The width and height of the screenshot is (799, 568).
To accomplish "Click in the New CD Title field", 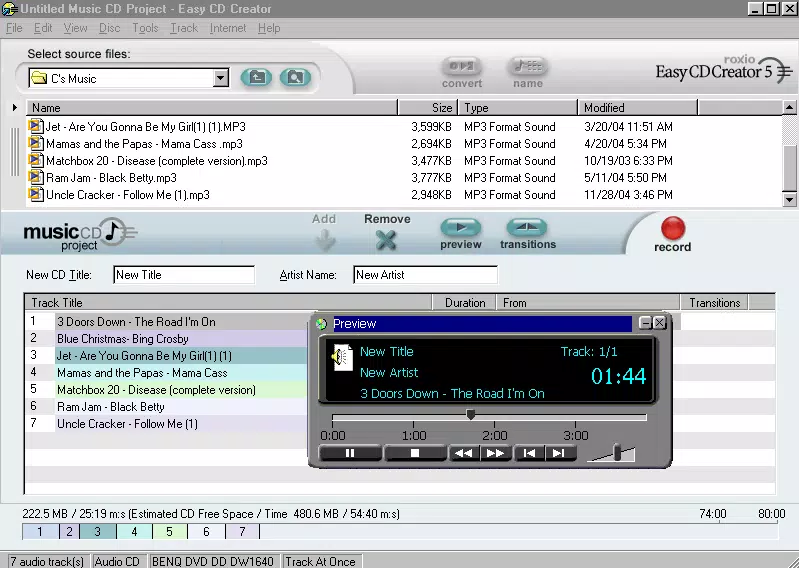I will point(184,275).
